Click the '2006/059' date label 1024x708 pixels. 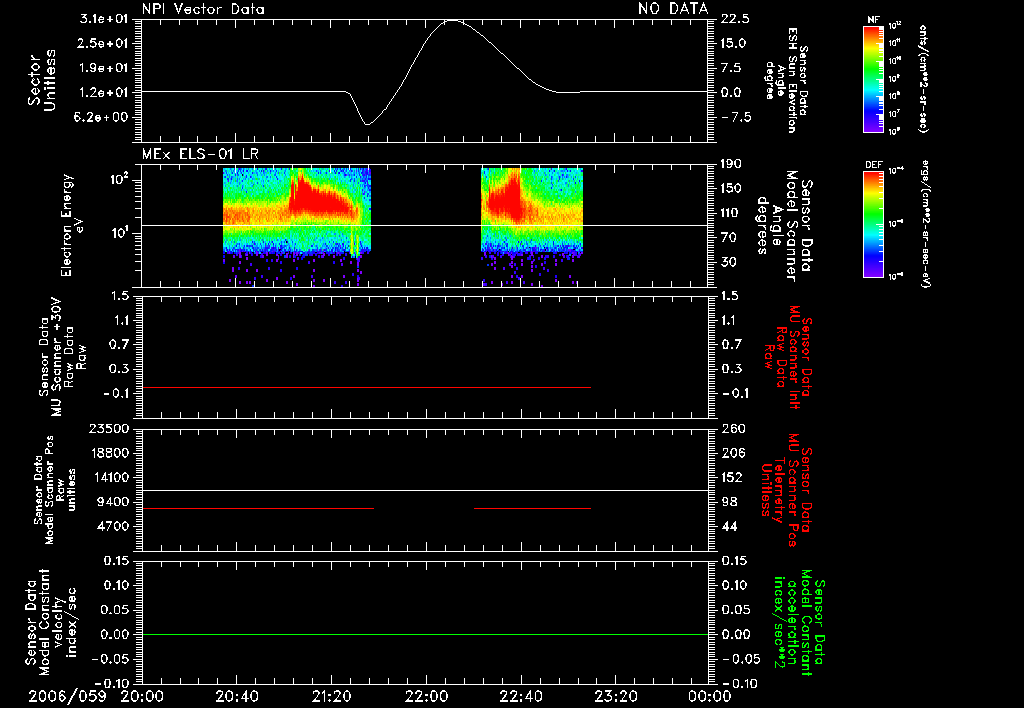click(67, 696)
